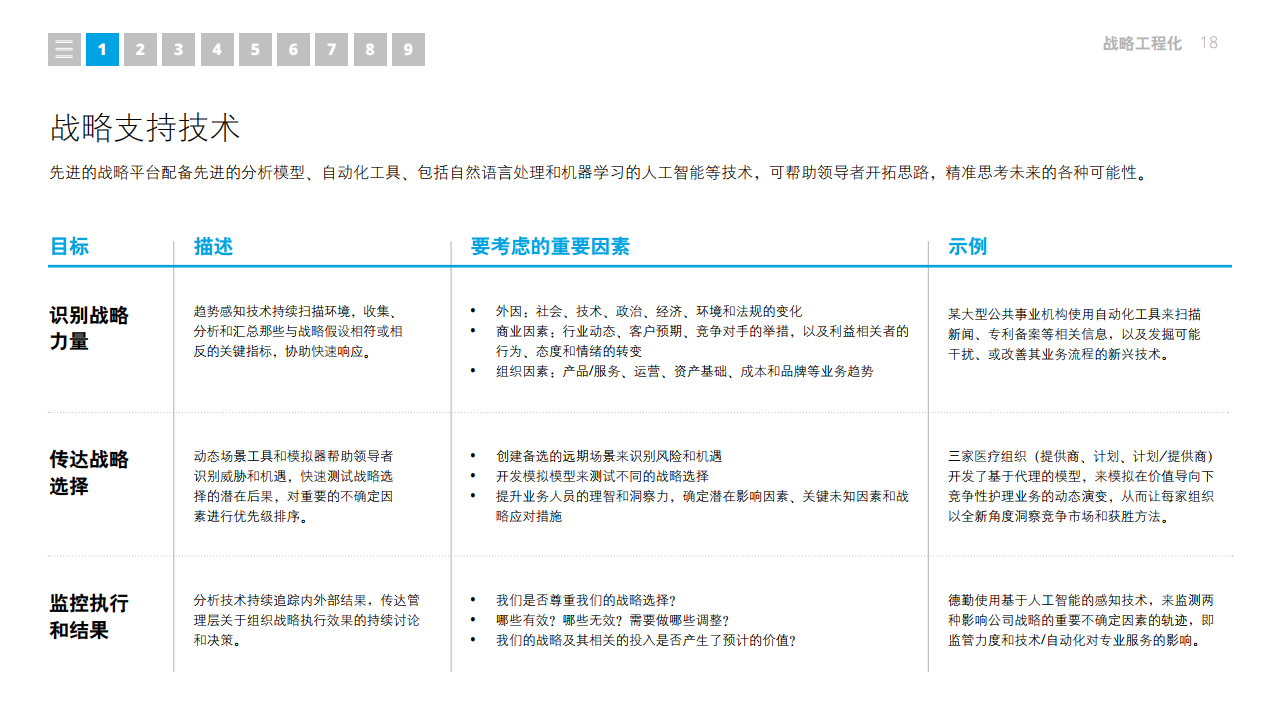This screenshot has width=1280, height=720.
Task: Open the hamburger menu icon
Action: (x=64, y=49)
